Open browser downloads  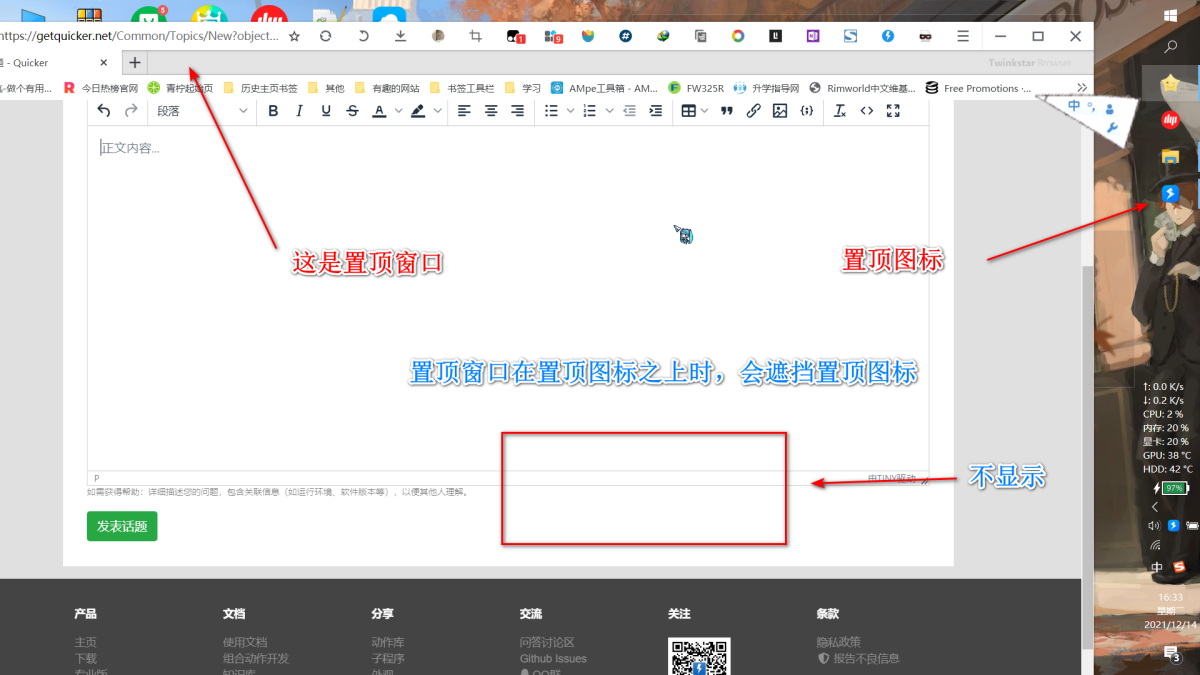point(400,36)
